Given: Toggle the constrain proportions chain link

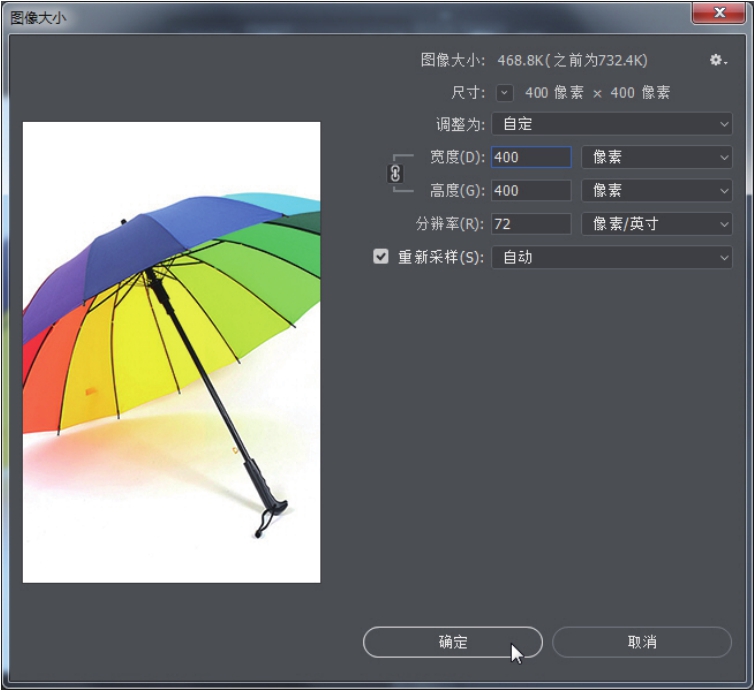Looking at the screenshot, I should [x=395, y=174].
